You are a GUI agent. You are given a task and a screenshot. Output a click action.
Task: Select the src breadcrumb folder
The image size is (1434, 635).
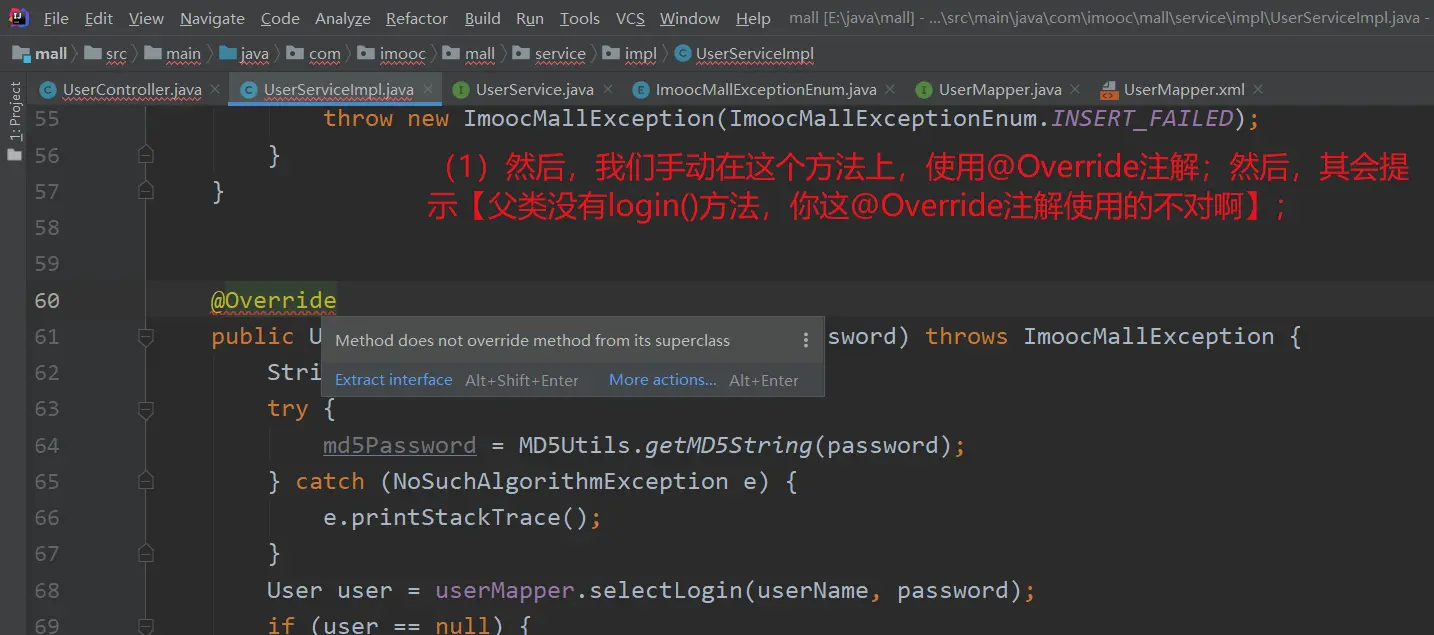(106, 54)
